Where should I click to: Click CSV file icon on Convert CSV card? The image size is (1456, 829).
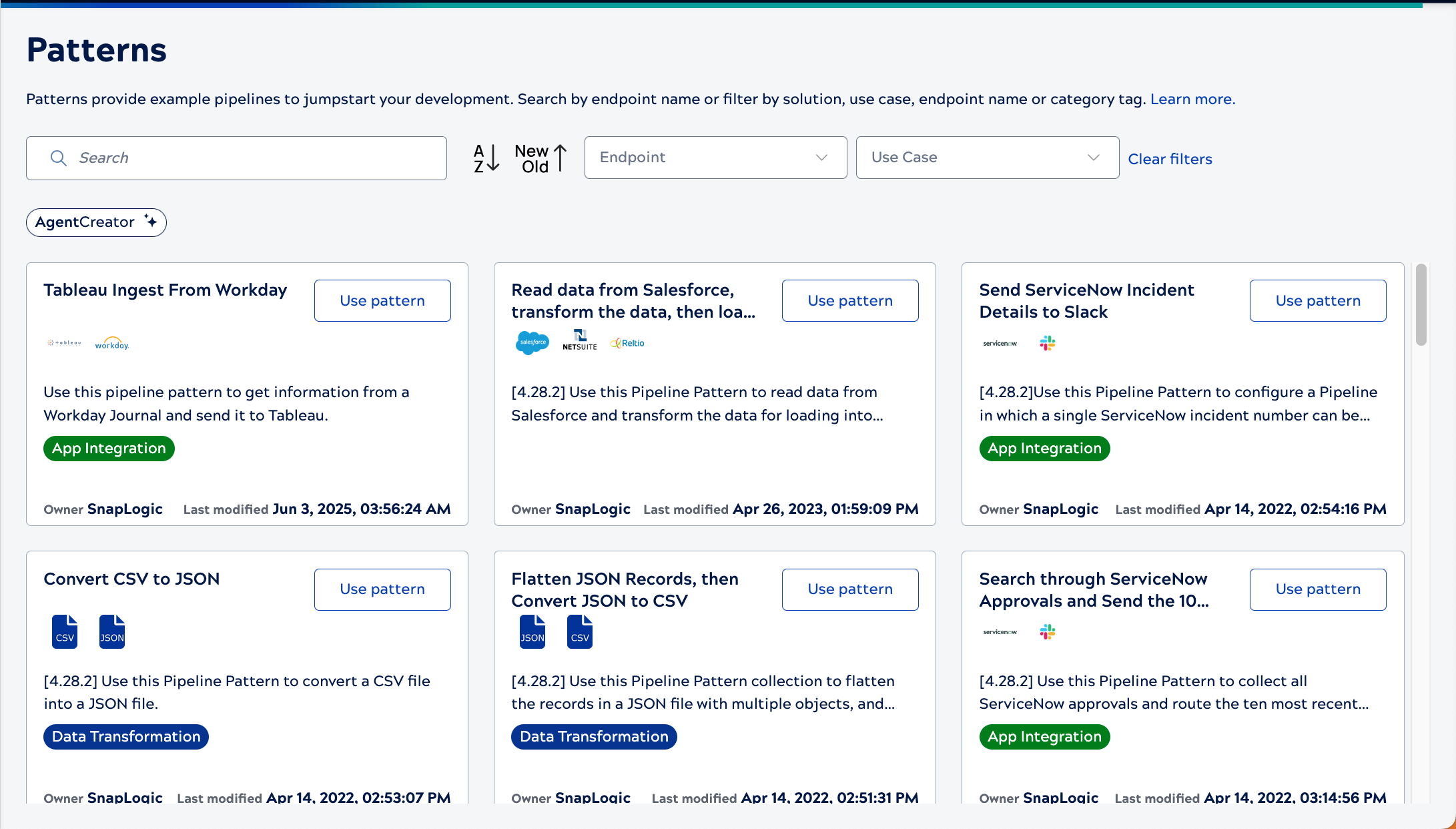(x=65, y=631)
